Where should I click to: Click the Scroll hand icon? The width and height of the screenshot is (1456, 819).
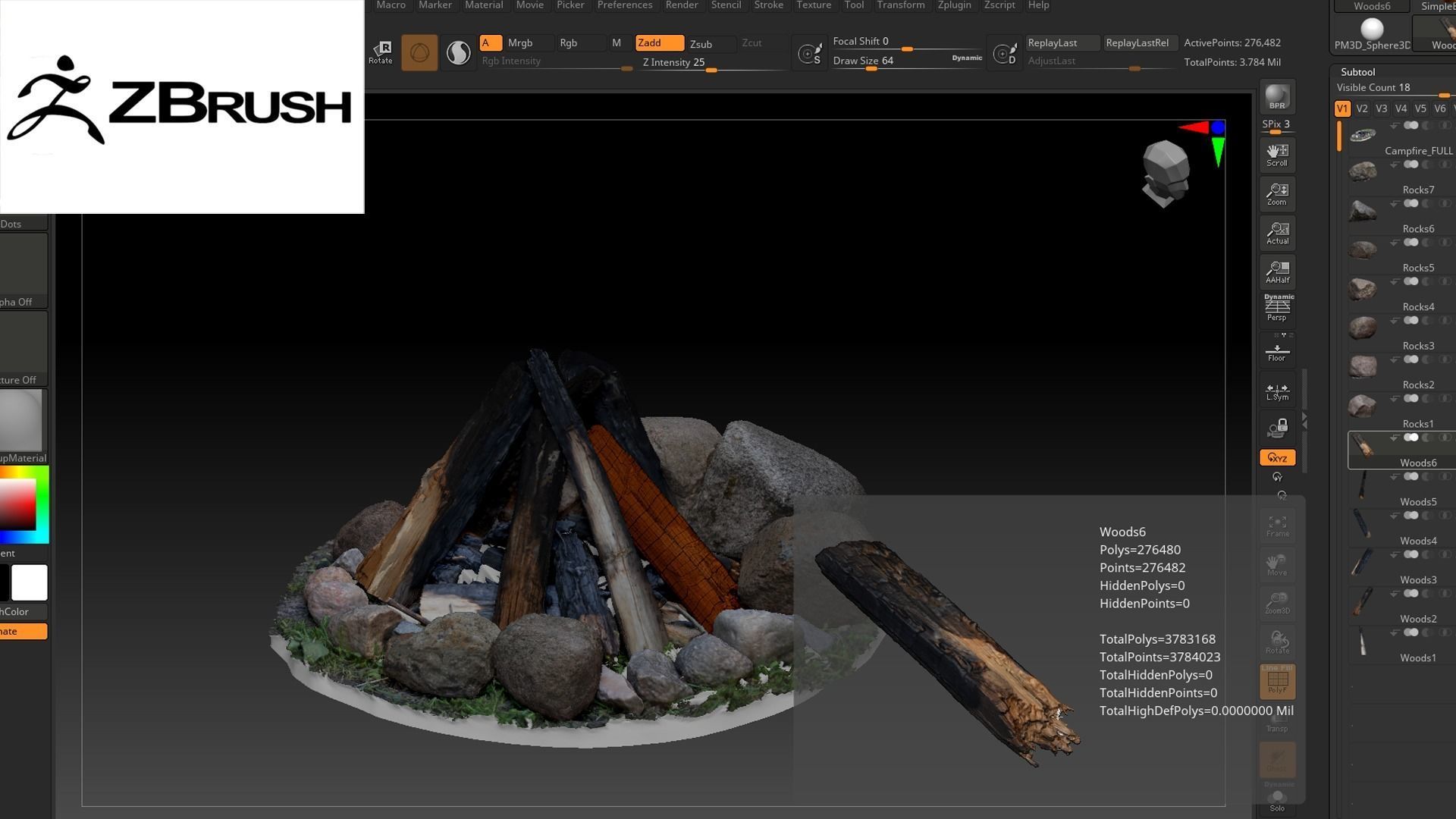pyautogui.click(x=1277, y=155)
